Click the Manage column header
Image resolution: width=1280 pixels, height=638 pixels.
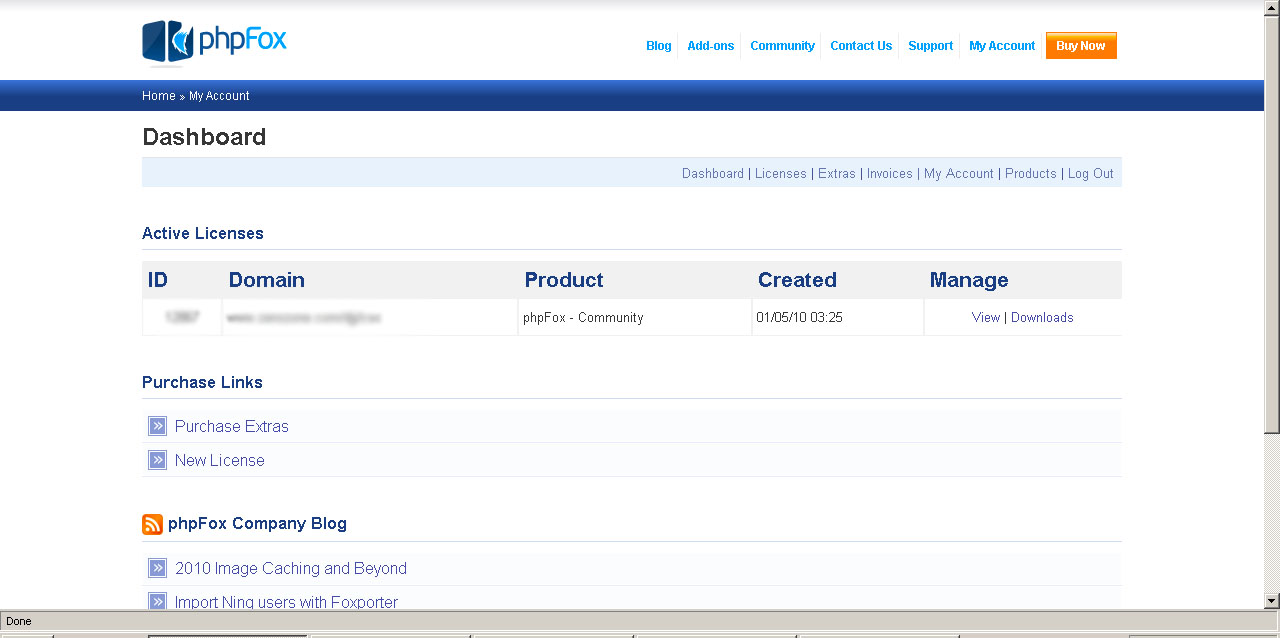click(x=969, y=280)
